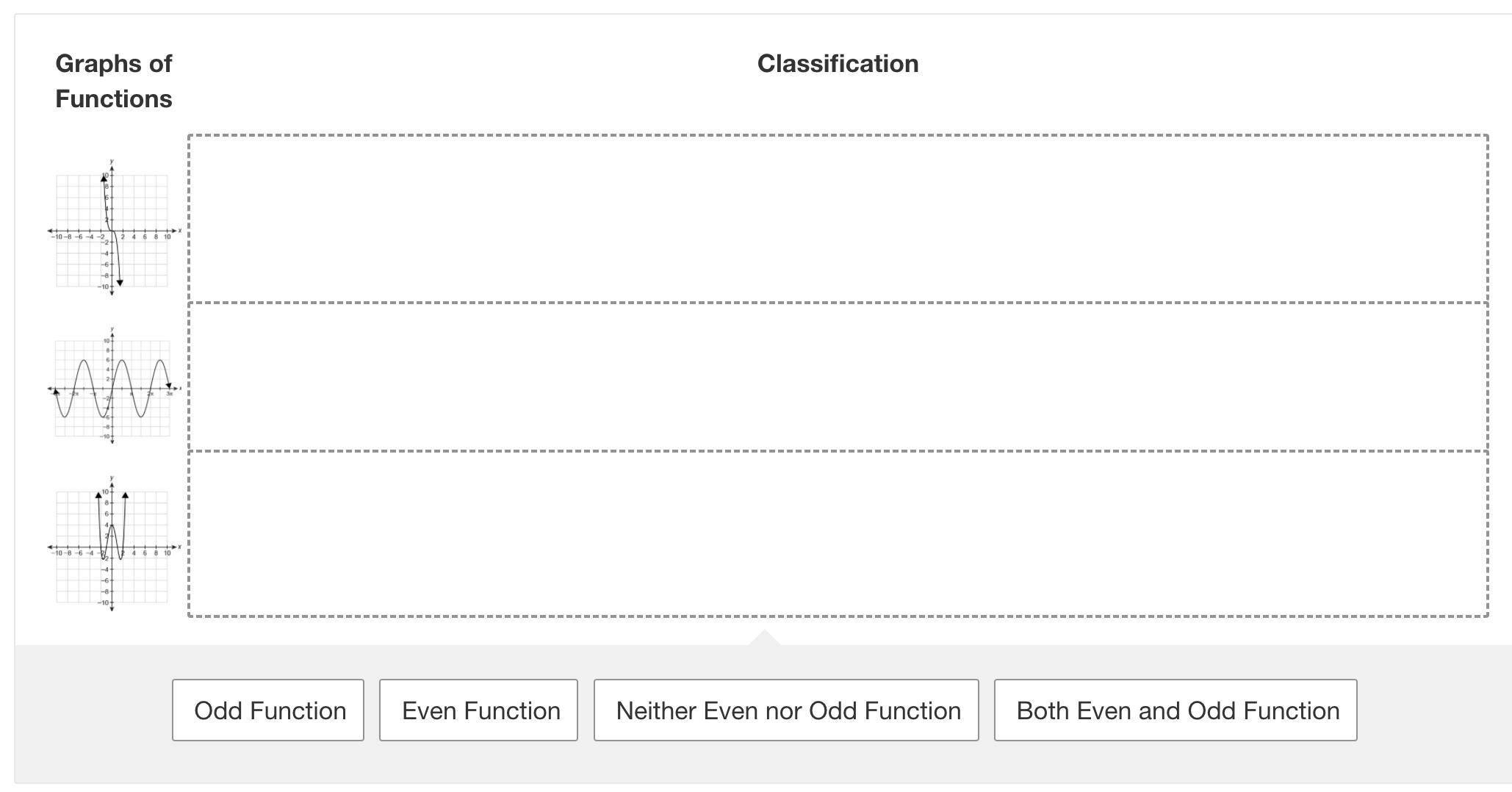Click the Graphs of Functions column heading

[x=114, y=81]
